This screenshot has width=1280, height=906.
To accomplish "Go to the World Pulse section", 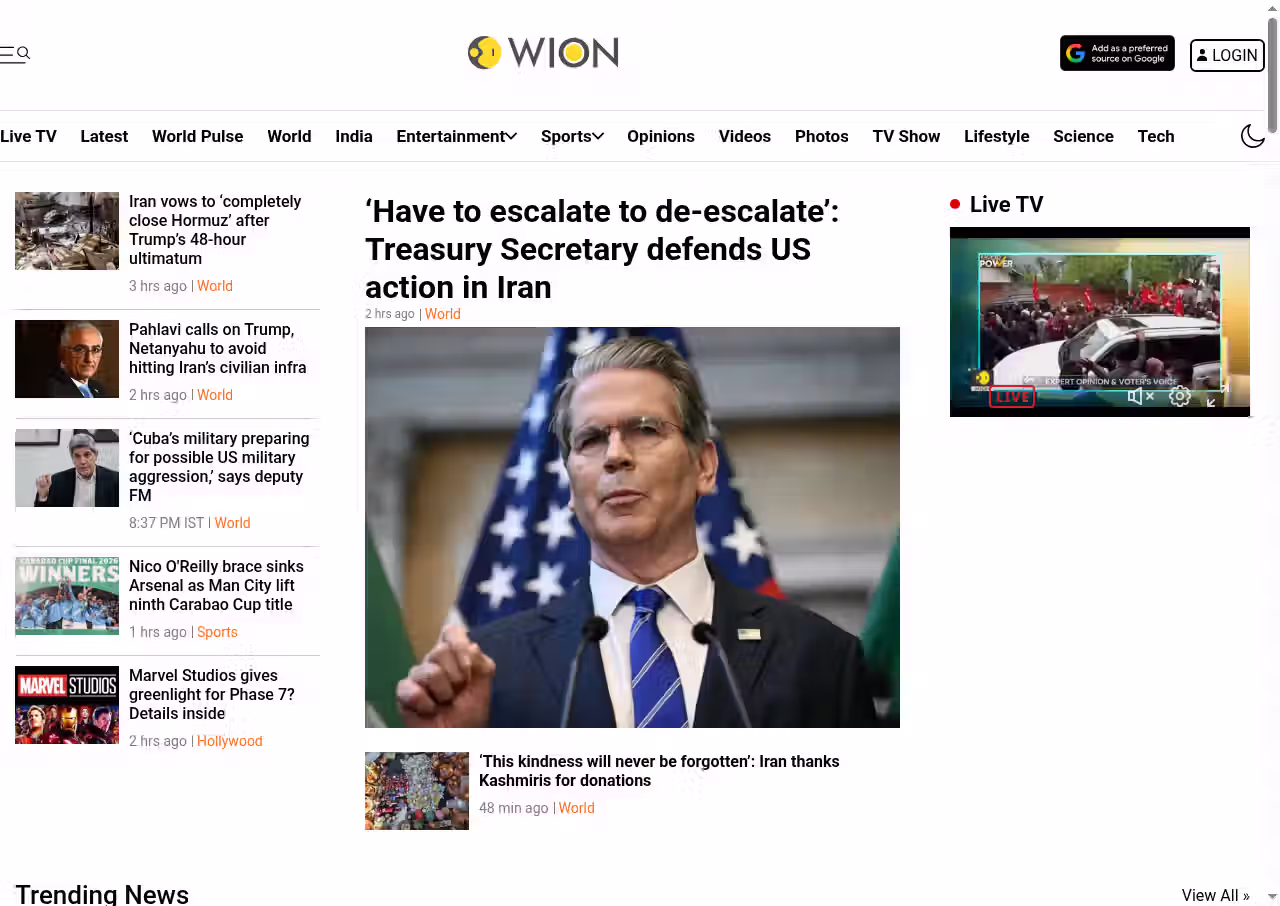I will tap(197, 136).
